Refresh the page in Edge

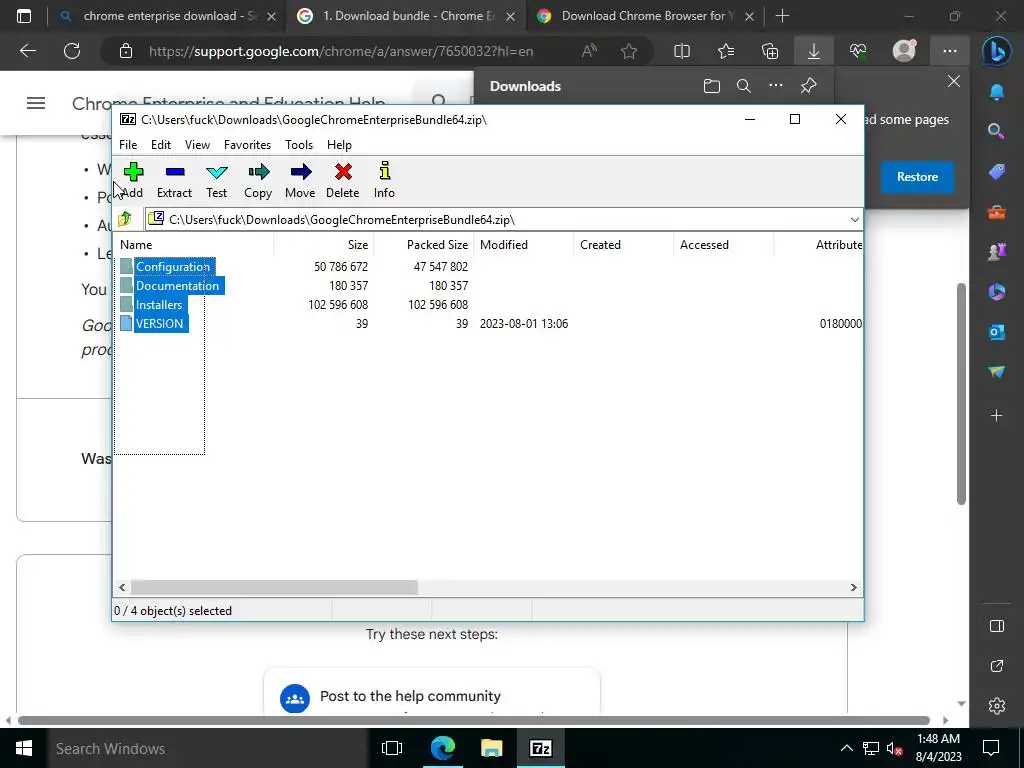click(x=72, y=51)
